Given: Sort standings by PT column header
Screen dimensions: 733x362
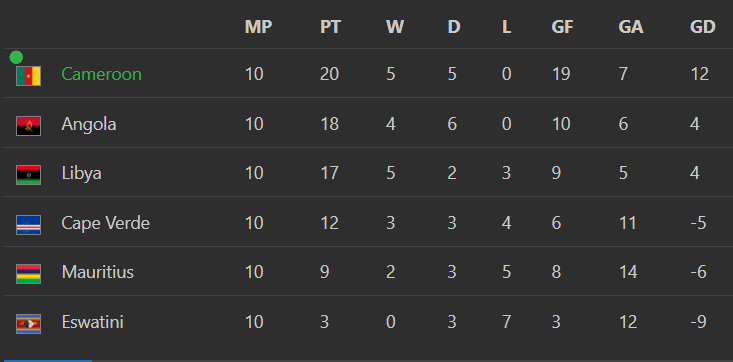Looking at the screenshot, I should 330,27.
